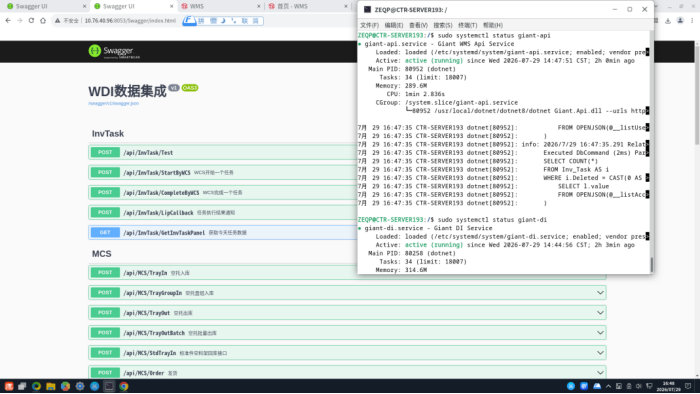Open terminal 帮助(H) menu

492,25
